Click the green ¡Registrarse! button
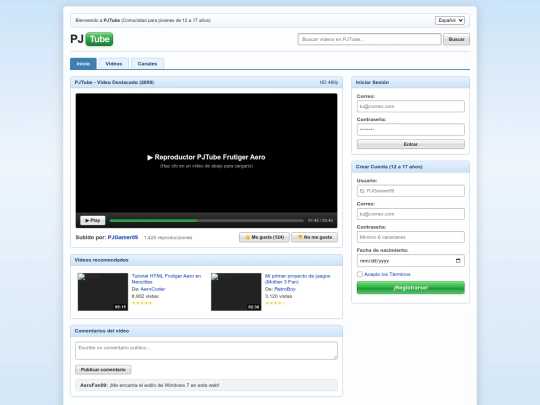Viewport: 540px width, 405px height. pos(411,288)
